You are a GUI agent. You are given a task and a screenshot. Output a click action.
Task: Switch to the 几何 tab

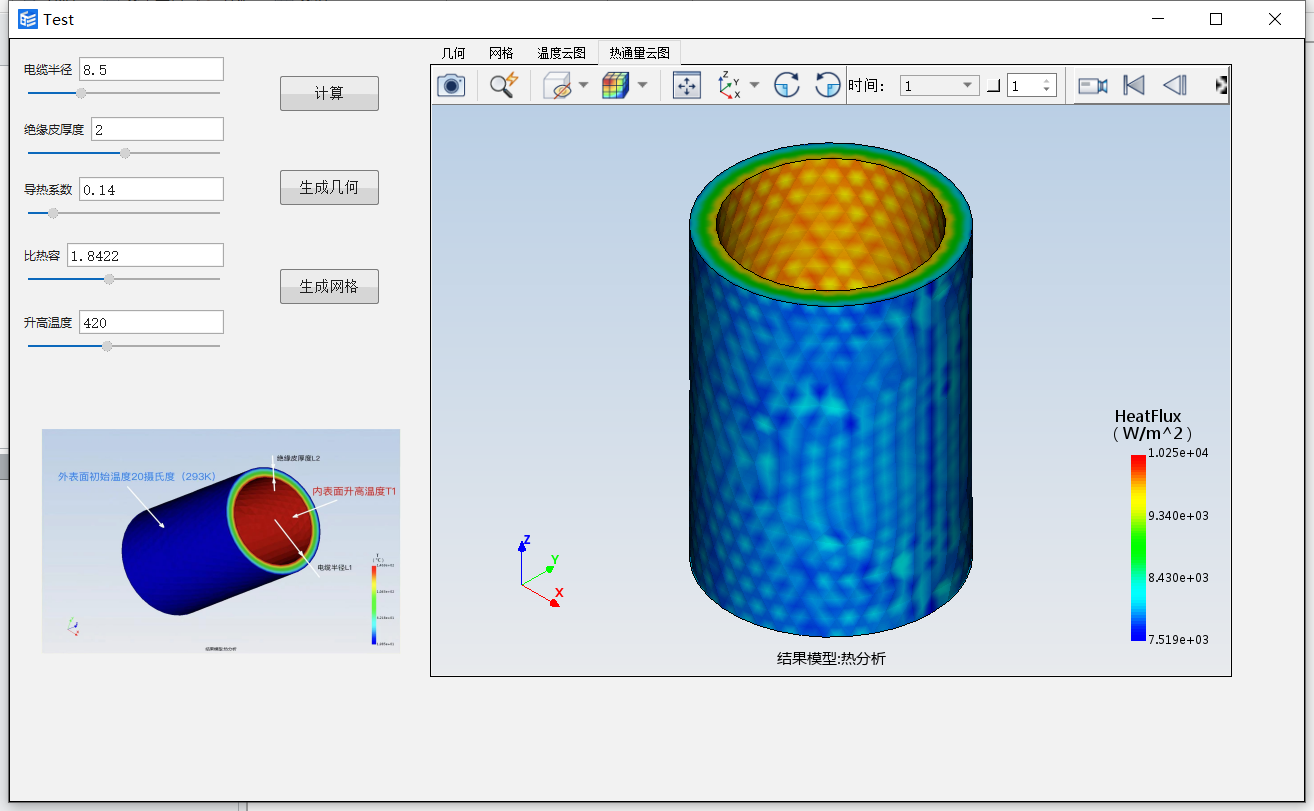pos(454,53)
